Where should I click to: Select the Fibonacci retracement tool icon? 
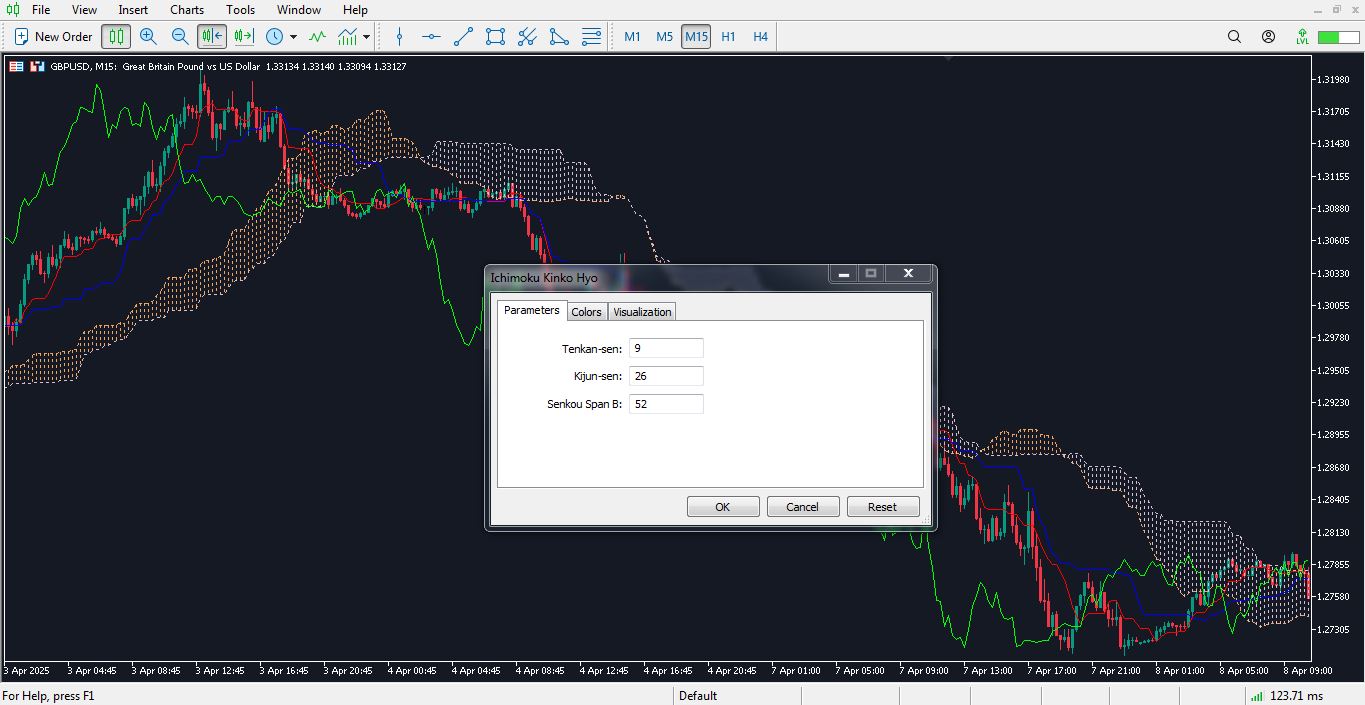coord(591,37)
